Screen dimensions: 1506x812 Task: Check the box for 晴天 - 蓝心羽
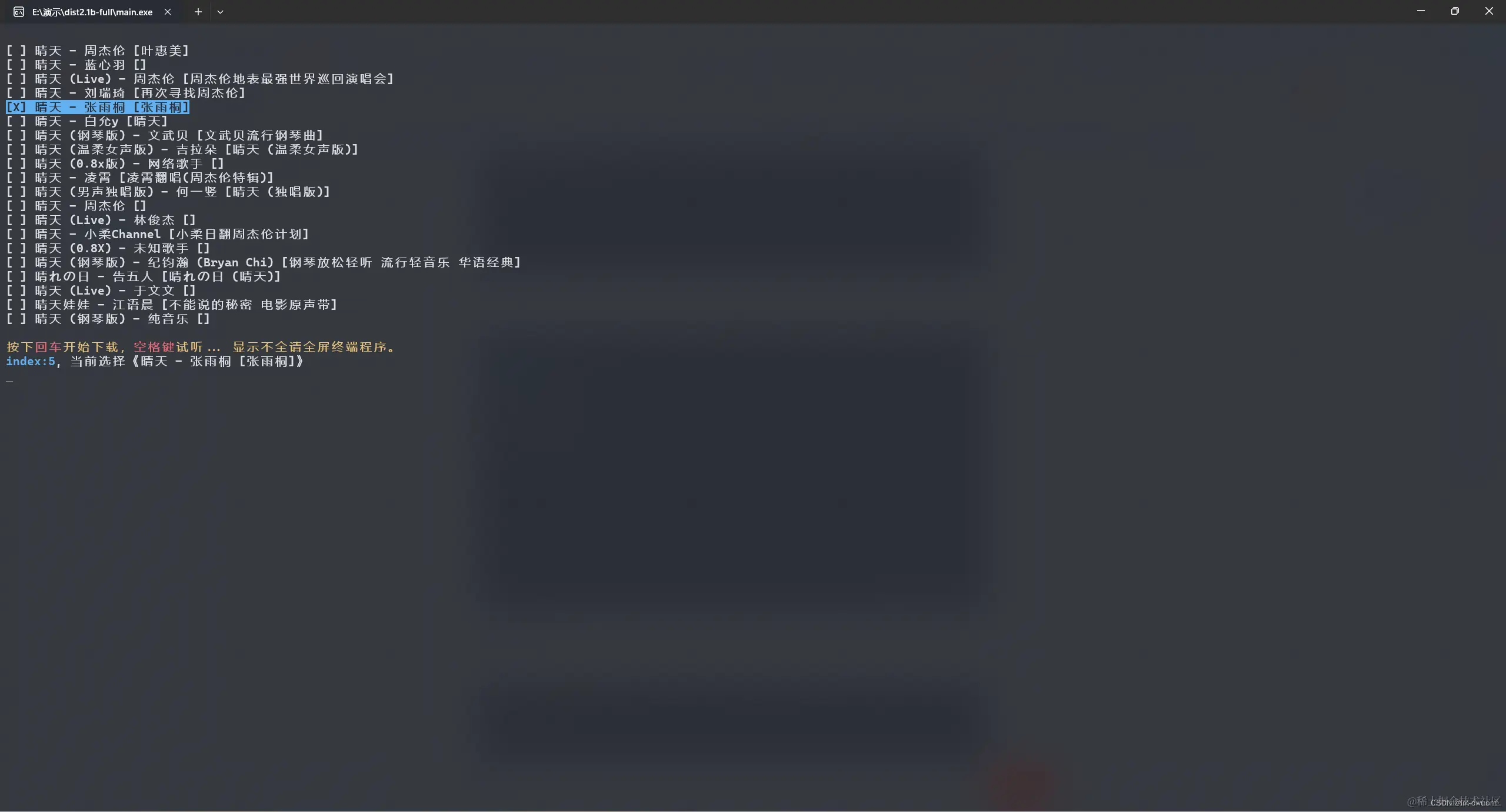(x=16, y=65)
